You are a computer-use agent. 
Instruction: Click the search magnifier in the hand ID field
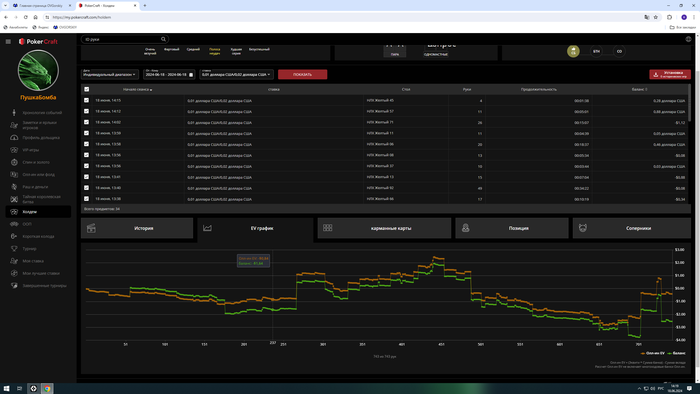click(x=163, y=39)
